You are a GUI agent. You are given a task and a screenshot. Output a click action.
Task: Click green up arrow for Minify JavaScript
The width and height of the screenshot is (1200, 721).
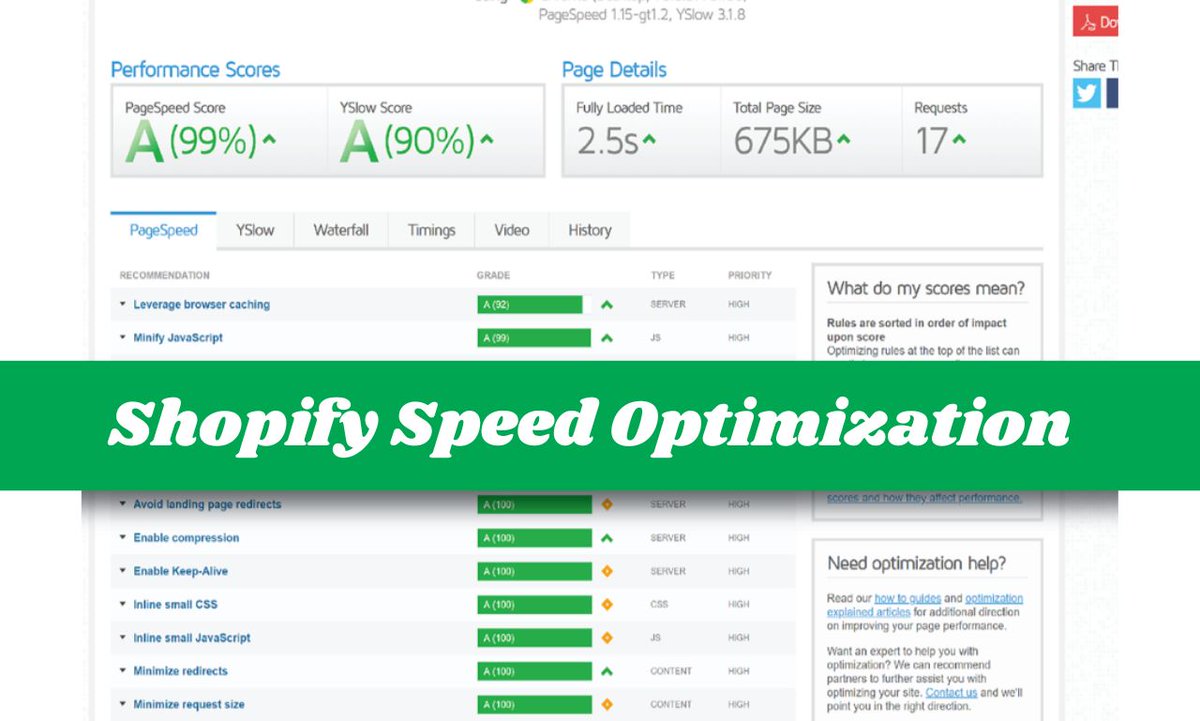(607, 338)
